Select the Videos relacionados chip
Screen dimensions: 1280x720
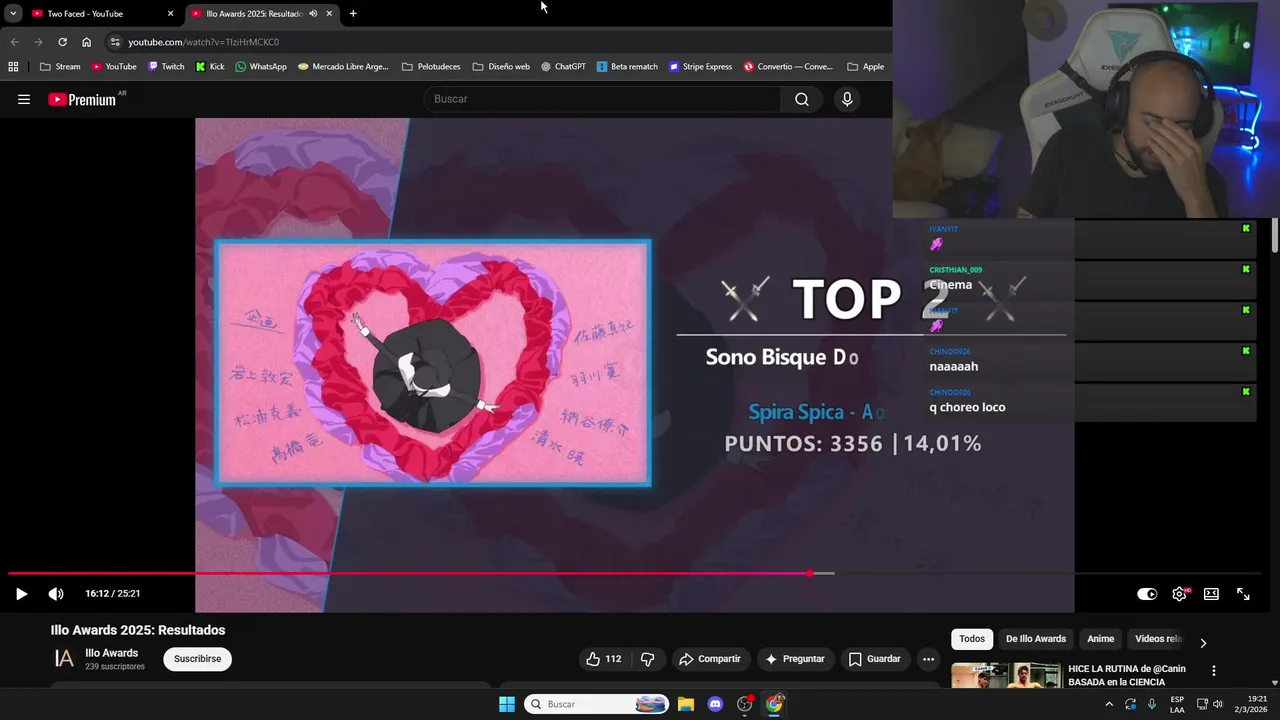coord(1158,639)
